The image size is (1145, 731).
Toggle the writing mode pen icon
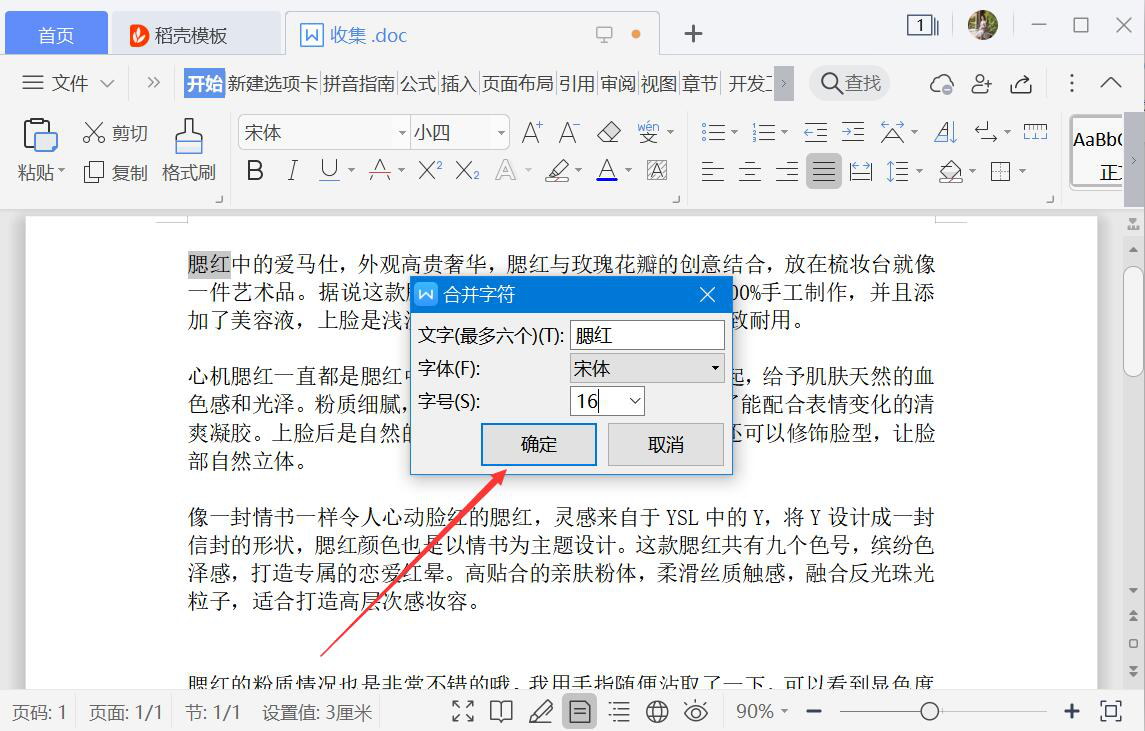click(x=540, y=711)
